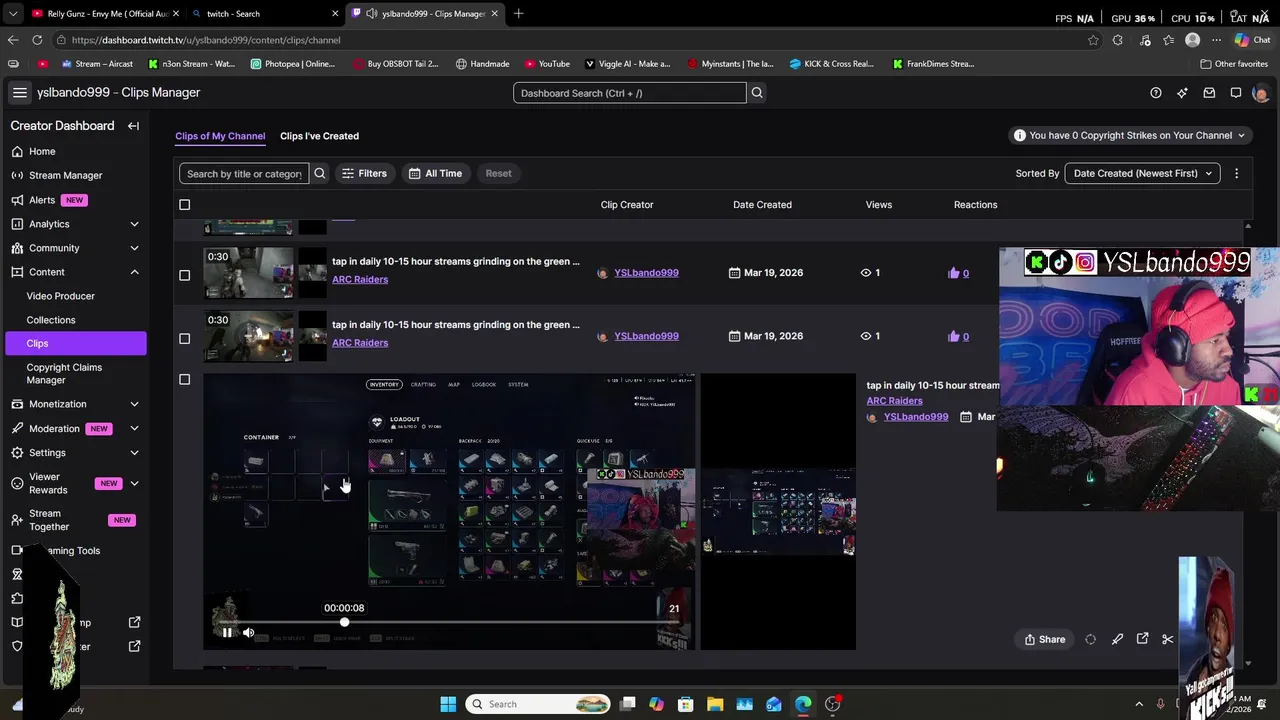Open the help question mark icon
The image size is (1280, 720).
[x=1156, y=93]
